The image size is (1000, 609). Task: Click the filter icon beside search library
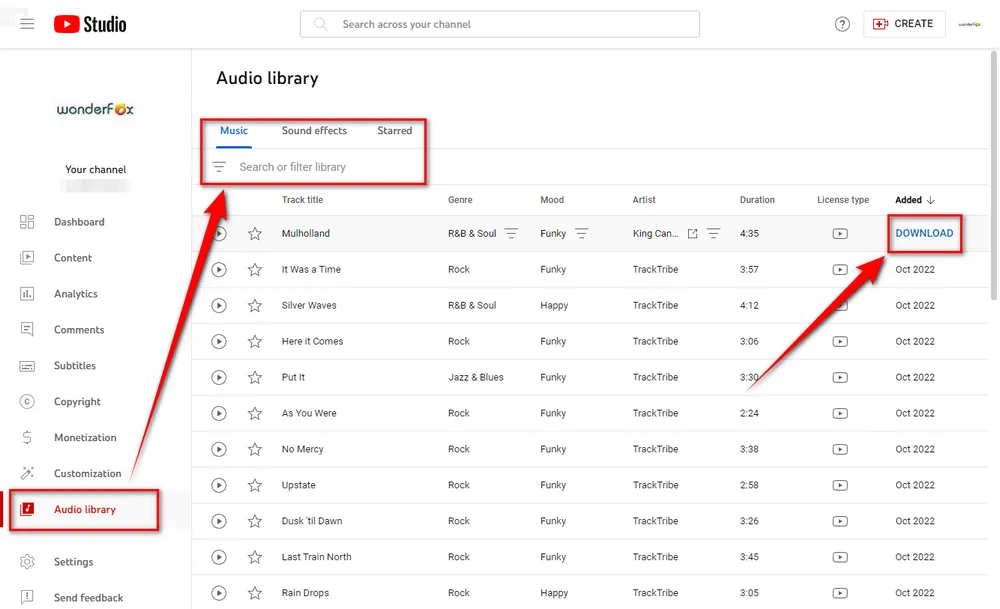coord(219,167)
